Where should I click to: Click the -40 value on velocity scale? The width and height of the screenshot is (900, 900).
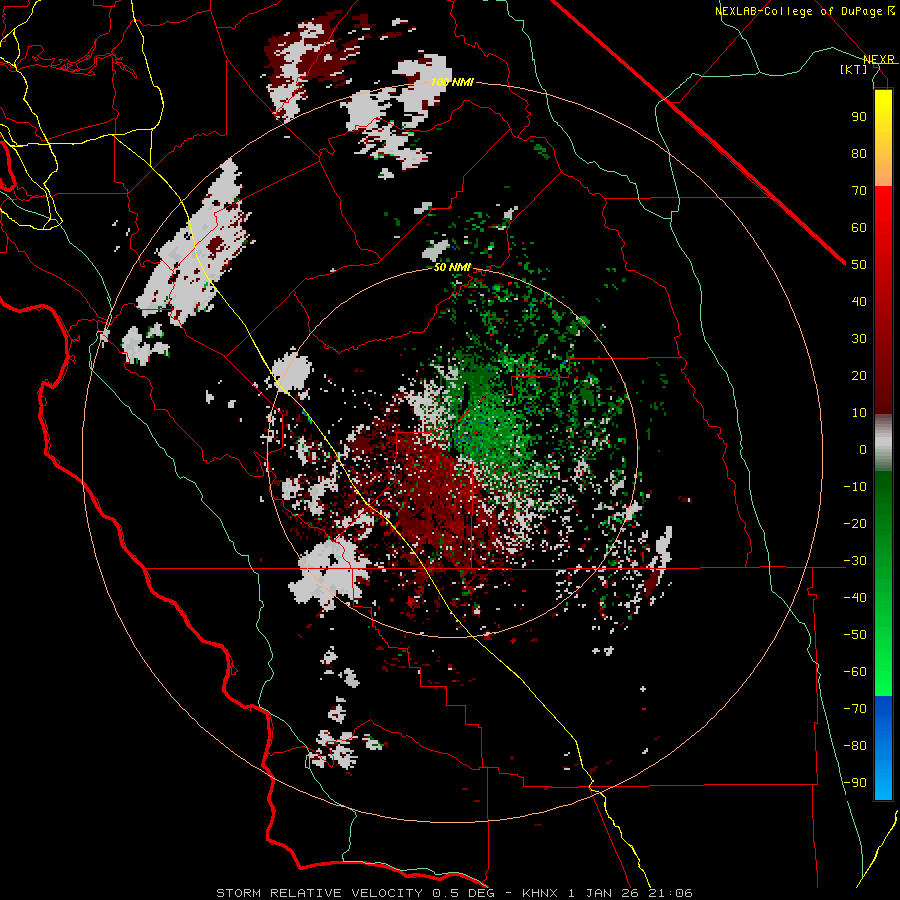point(855,598)
